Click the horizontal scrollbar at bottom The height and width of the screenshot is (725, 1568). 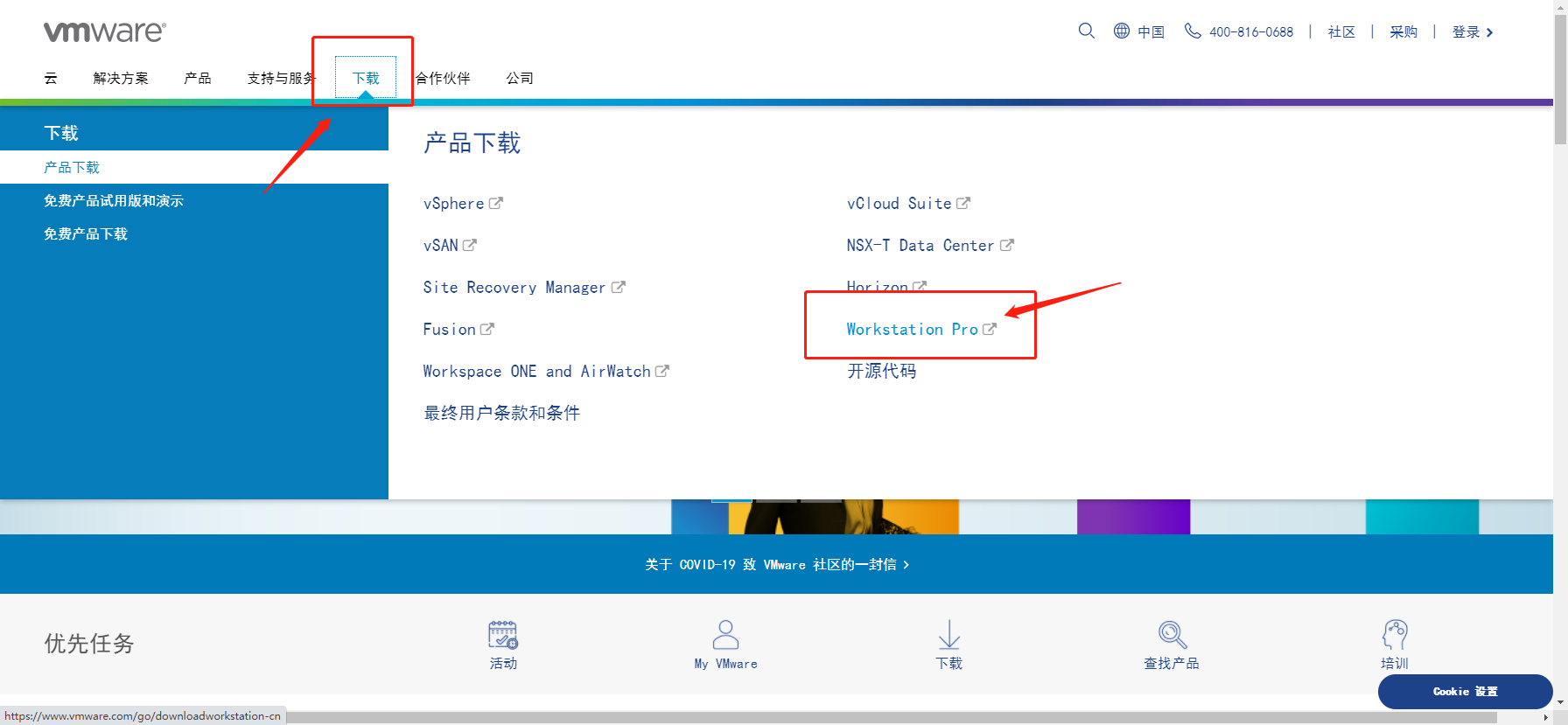point(892,717)
